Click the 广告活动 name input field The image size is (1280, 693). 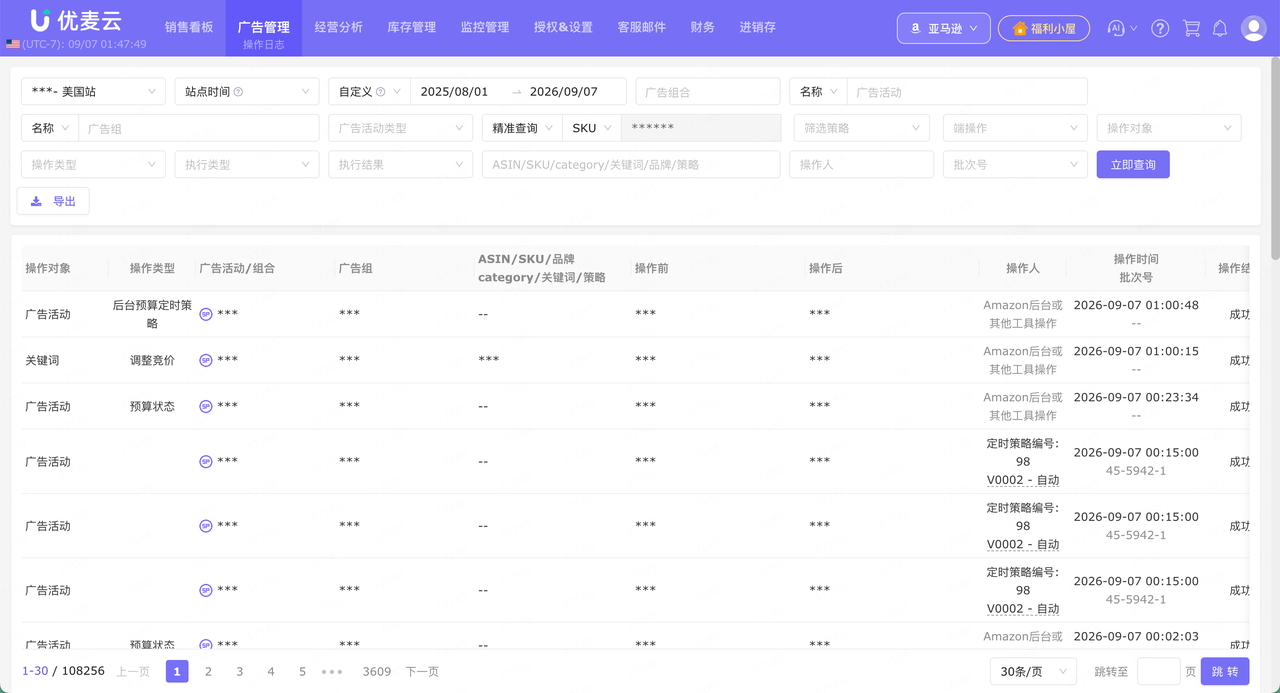coord(967,92)
